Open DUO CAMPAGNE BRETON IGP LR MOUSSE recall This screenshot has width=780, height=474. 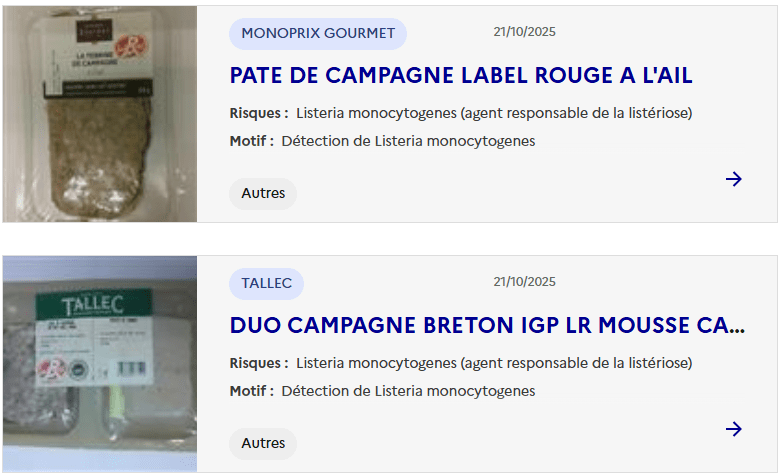[486, 326]
